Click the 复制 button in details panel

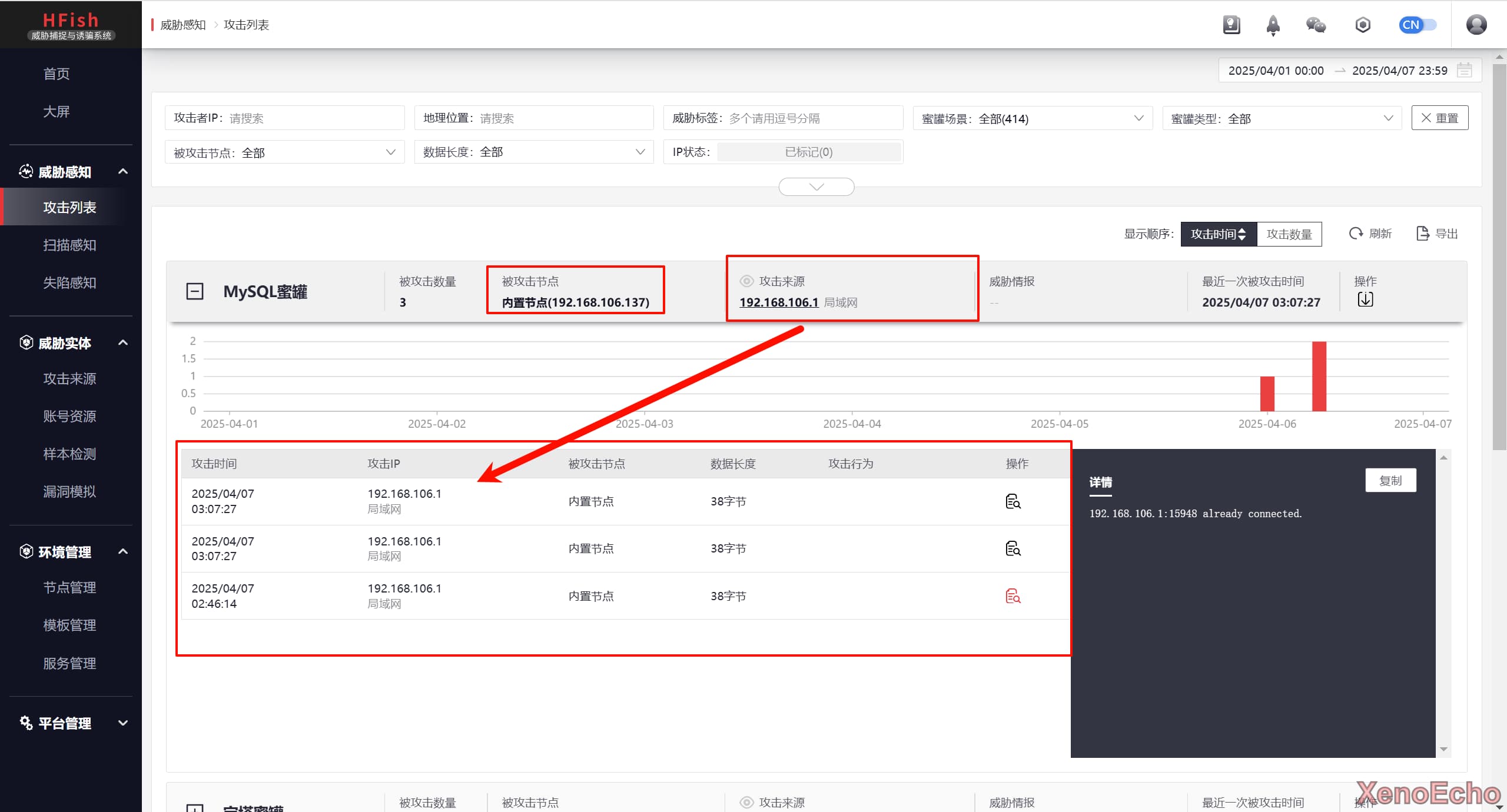click(1390, 481)
